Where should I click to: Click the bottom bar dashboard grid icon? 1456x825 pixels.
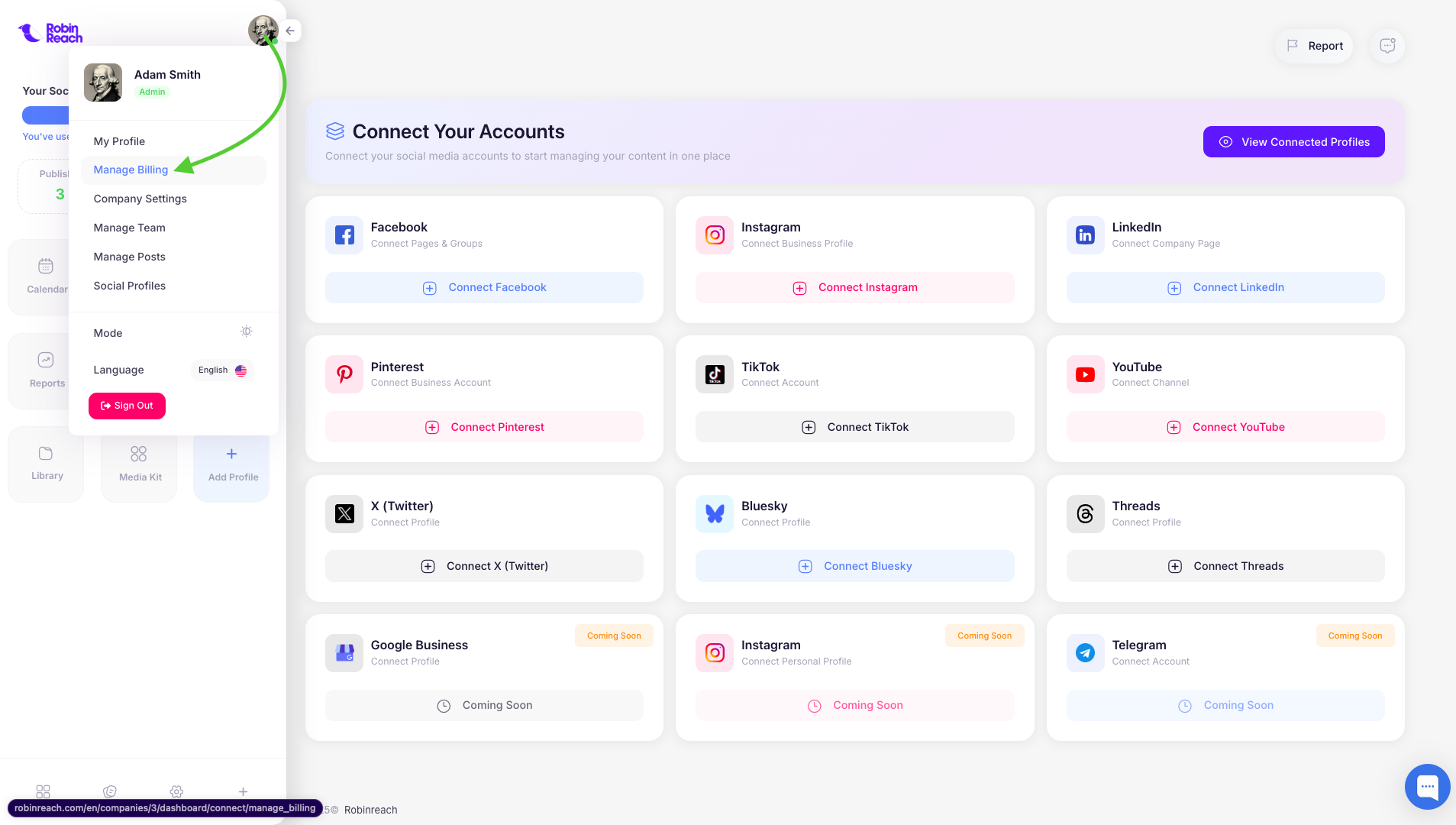click(44, 791)
